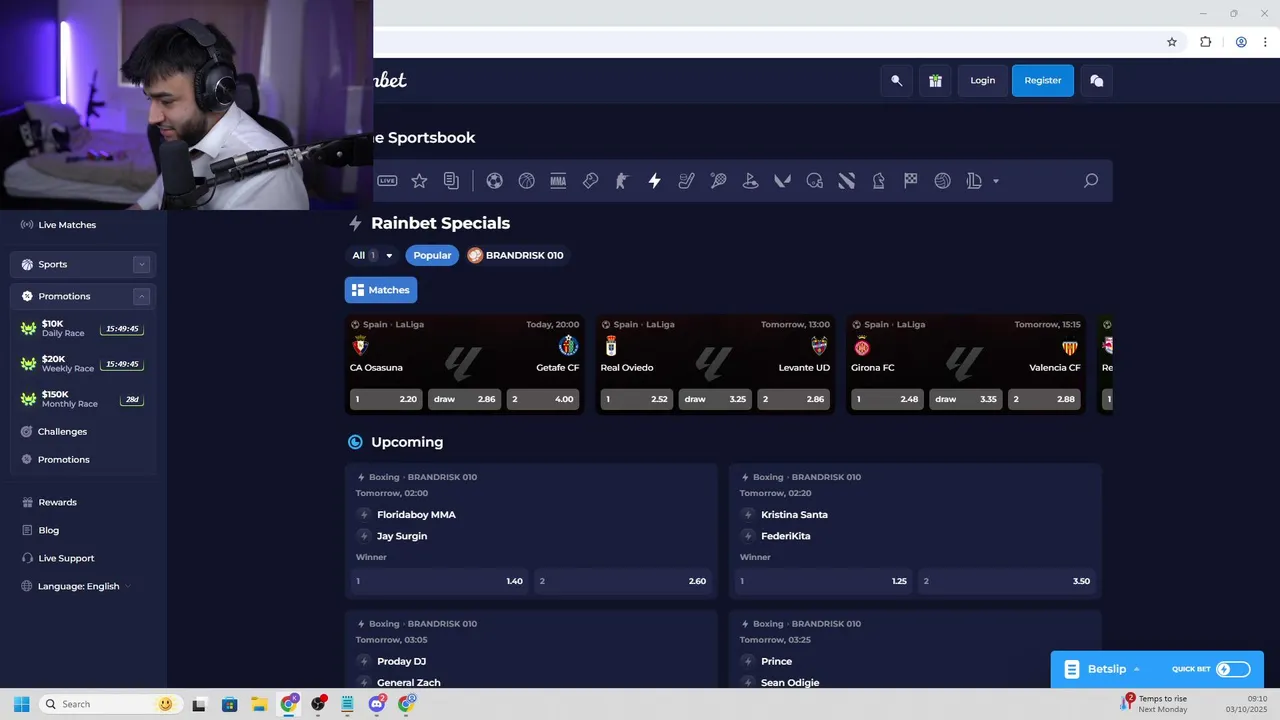Pick FederiKita to win at 3.50
Screen dimensions: 1280x720
(1007, 581)
